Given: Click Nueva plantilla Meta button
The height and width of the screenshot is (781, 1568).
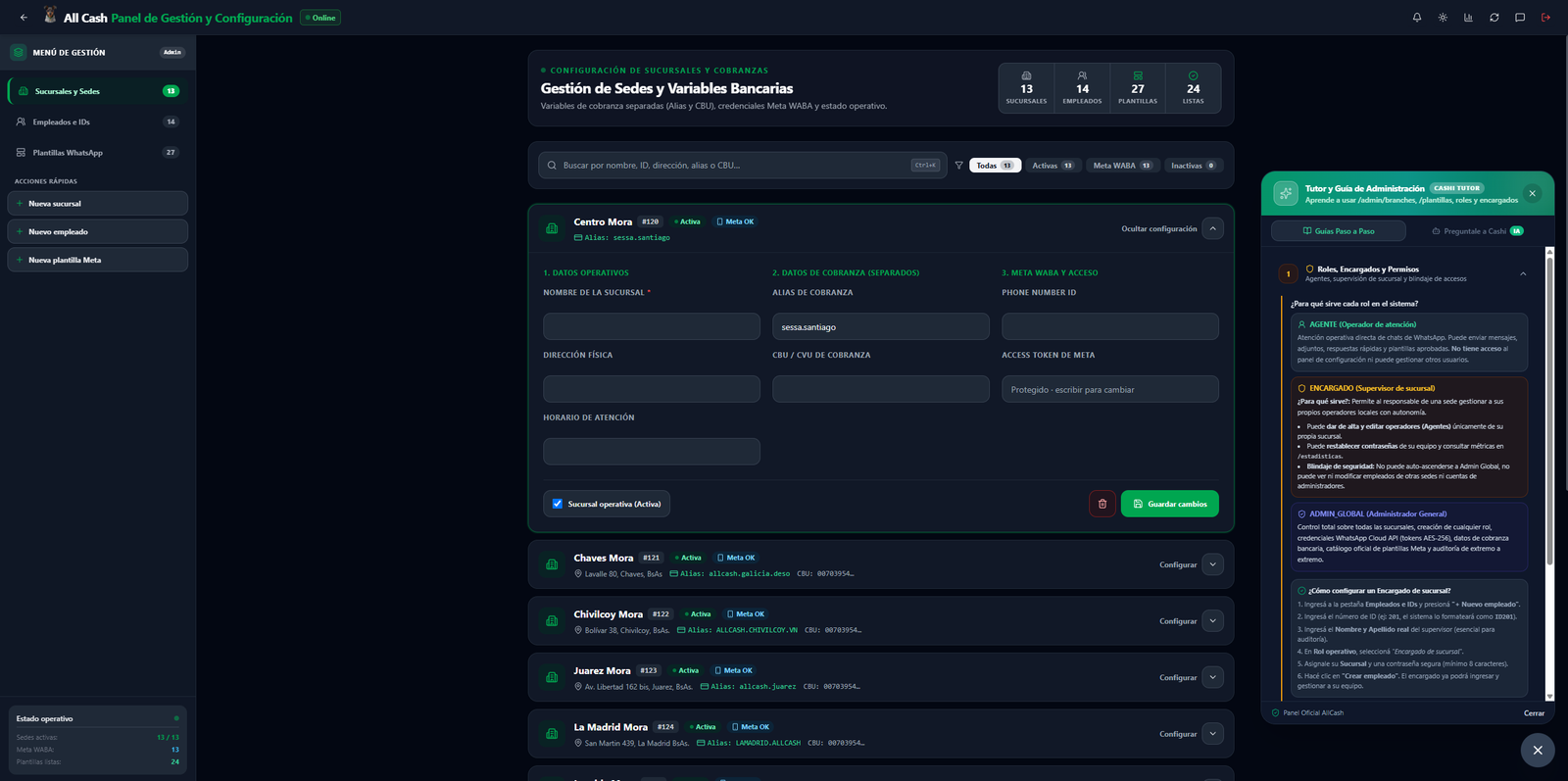Looking at the screenshot, I should (x=98, y=260).
